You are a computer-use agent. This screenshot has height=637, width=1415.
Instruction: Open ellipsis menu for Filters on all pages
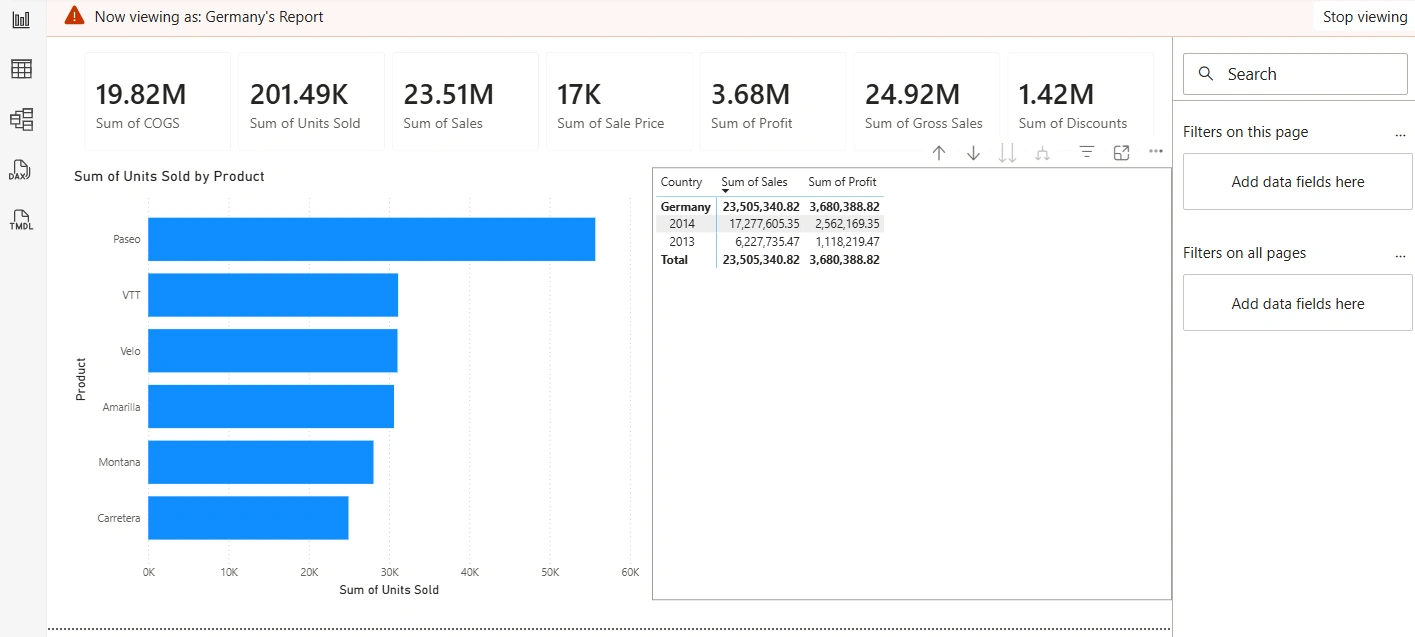tap(1400, 254)
